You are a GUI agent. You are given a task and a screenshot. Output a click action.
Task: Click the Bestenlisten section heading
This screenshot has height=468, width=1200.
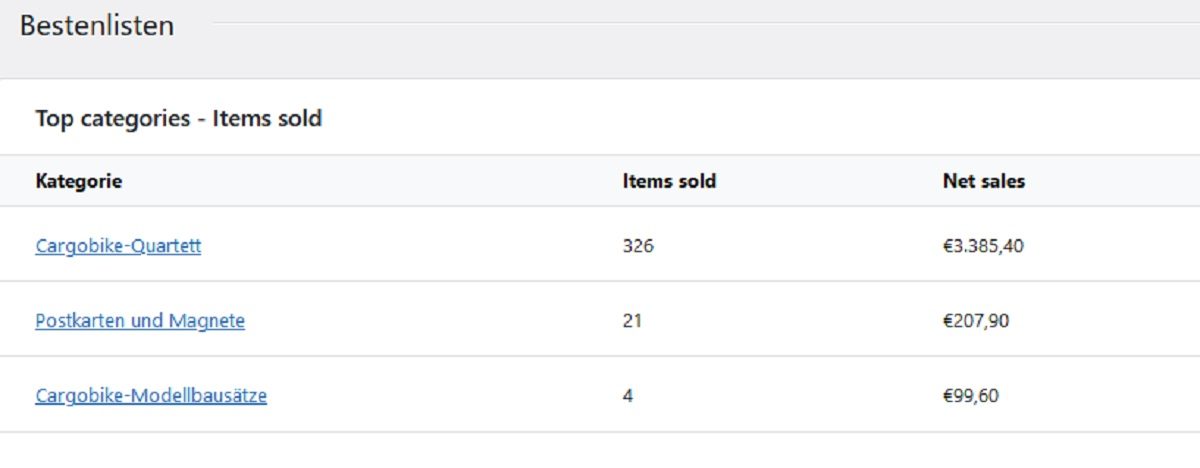97,26
